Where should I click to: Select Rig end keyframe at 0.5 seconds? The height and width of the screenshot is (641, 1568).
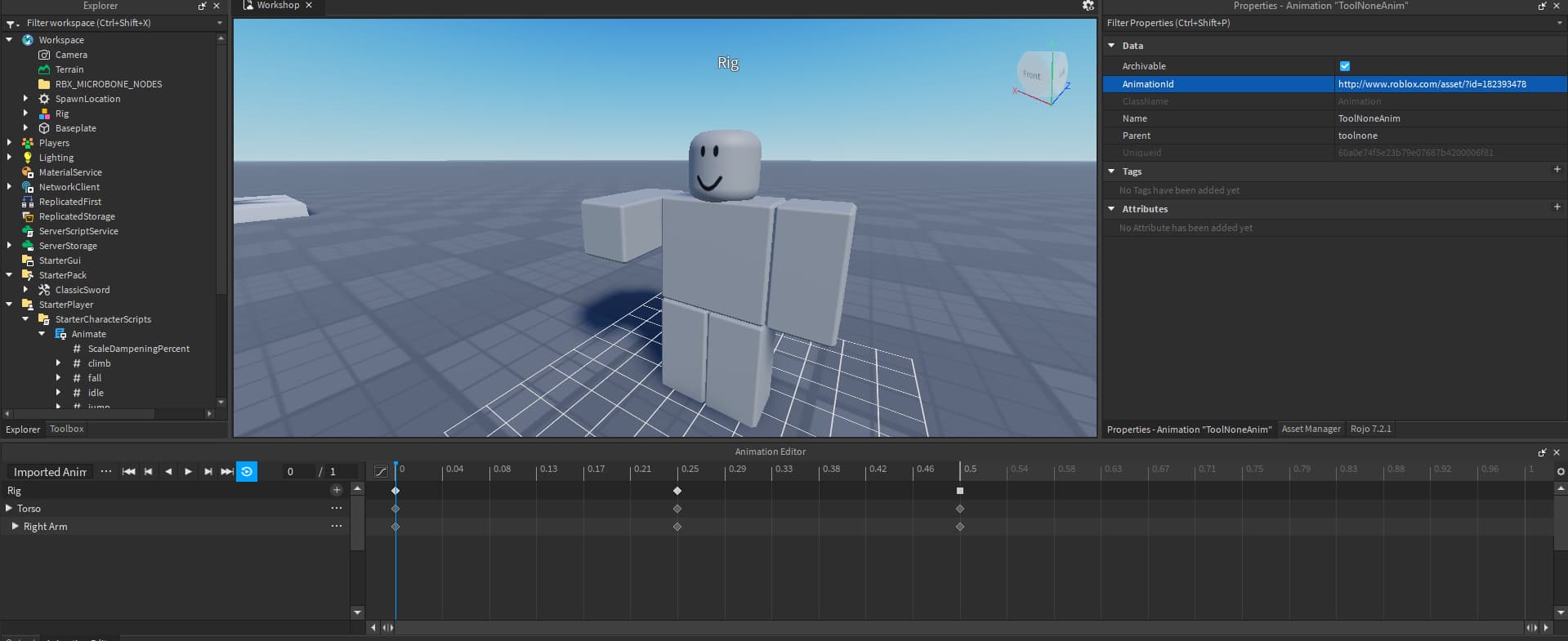tap(960, 491)
